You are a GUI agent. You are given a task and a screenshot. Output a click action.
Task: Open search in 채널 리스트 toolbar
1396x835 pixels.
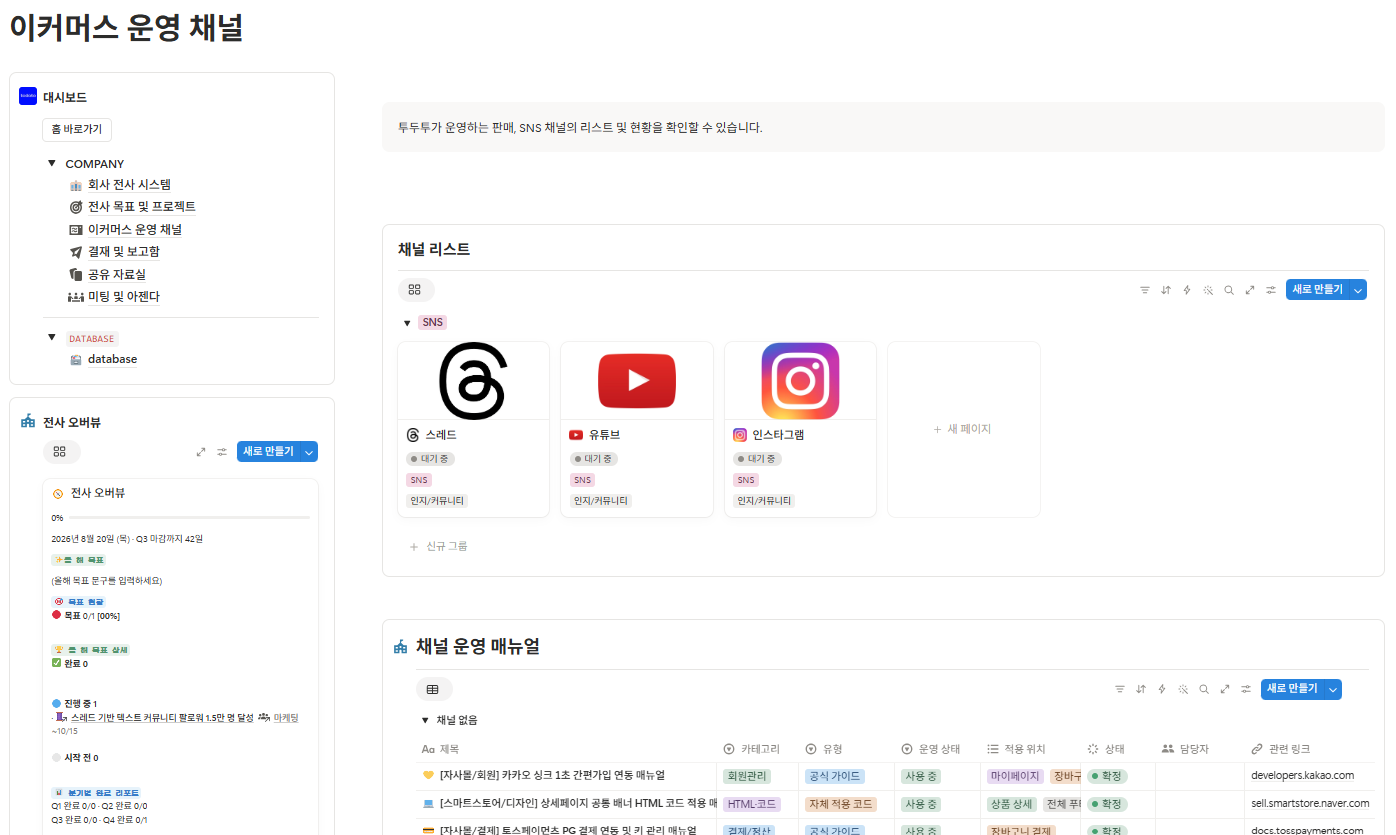[1229, 290]
